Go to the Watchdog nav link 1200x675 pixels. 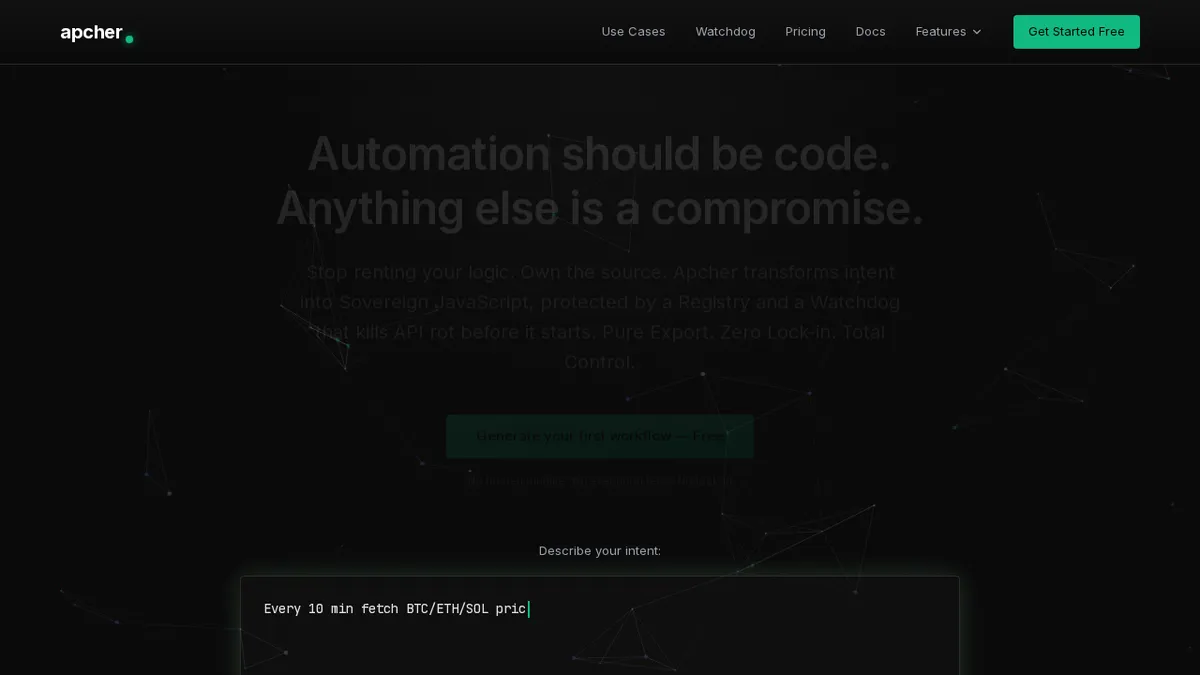tap(725, 32)
